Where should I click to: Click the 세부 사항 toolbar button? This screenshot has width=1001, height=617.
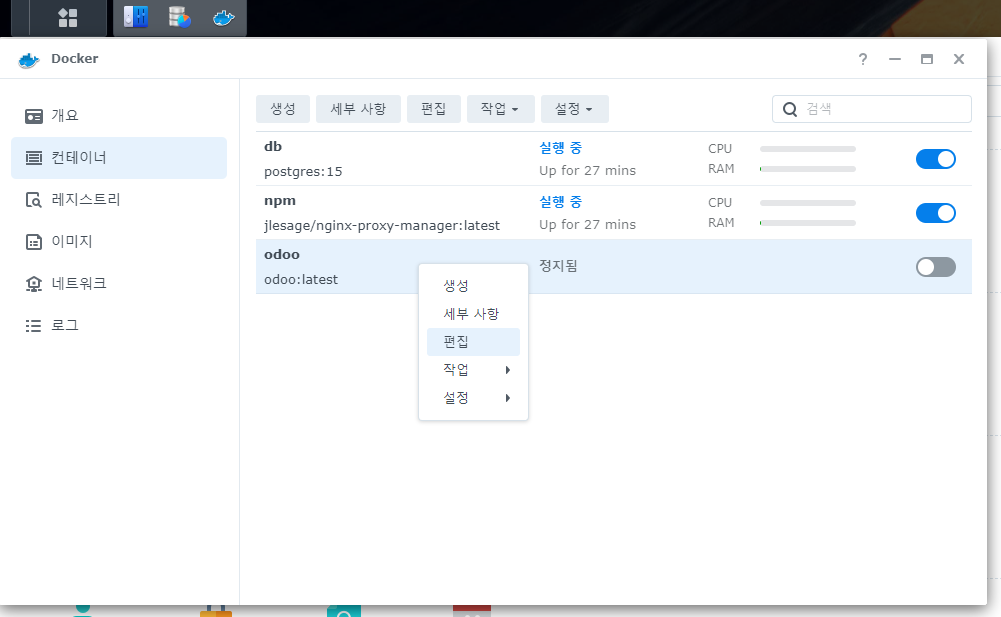coord(358,109)
